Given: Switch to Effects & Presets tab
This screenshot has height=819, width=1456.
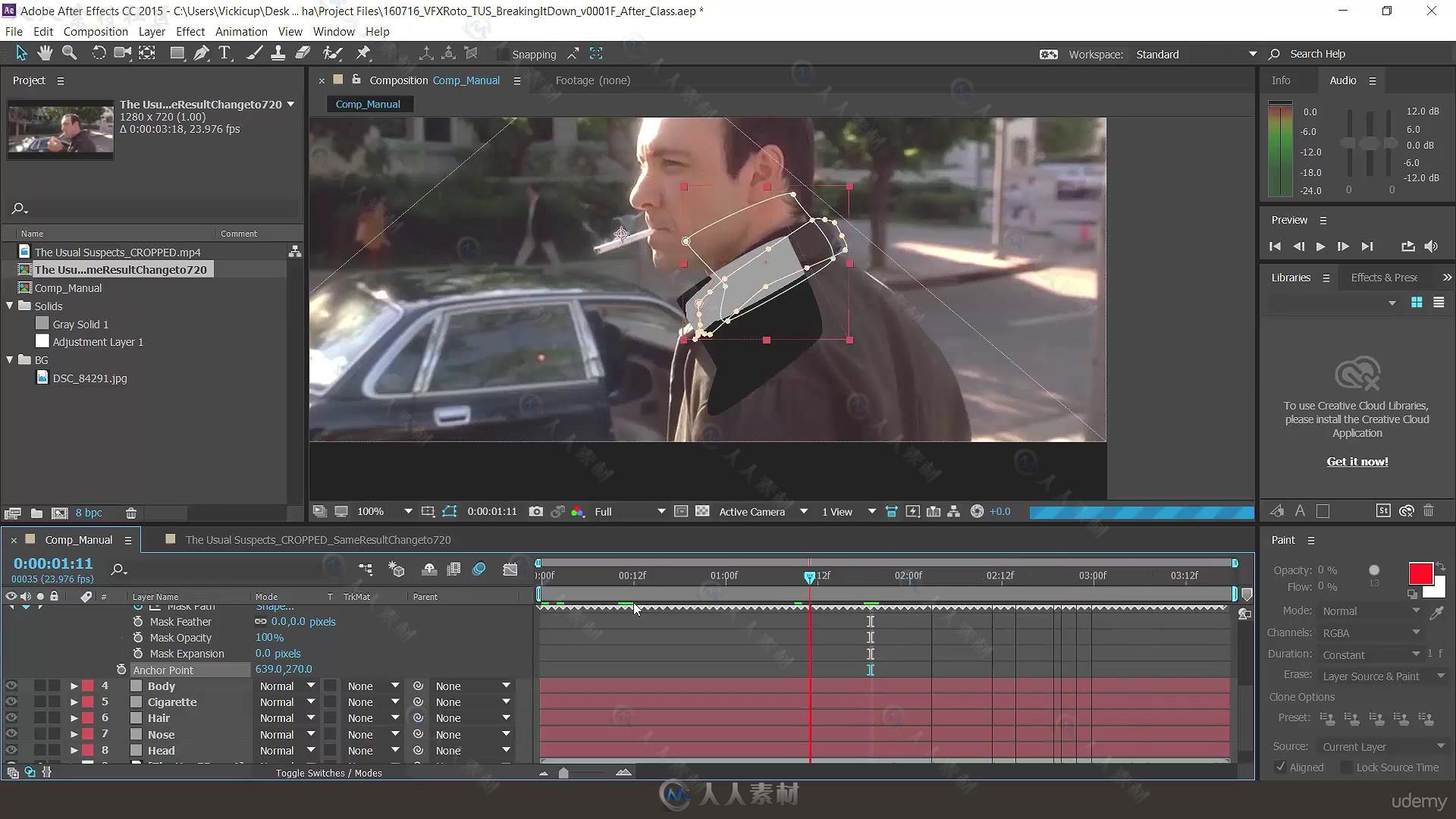Looking at the screenshot, I should click(x=1384, y=278).
